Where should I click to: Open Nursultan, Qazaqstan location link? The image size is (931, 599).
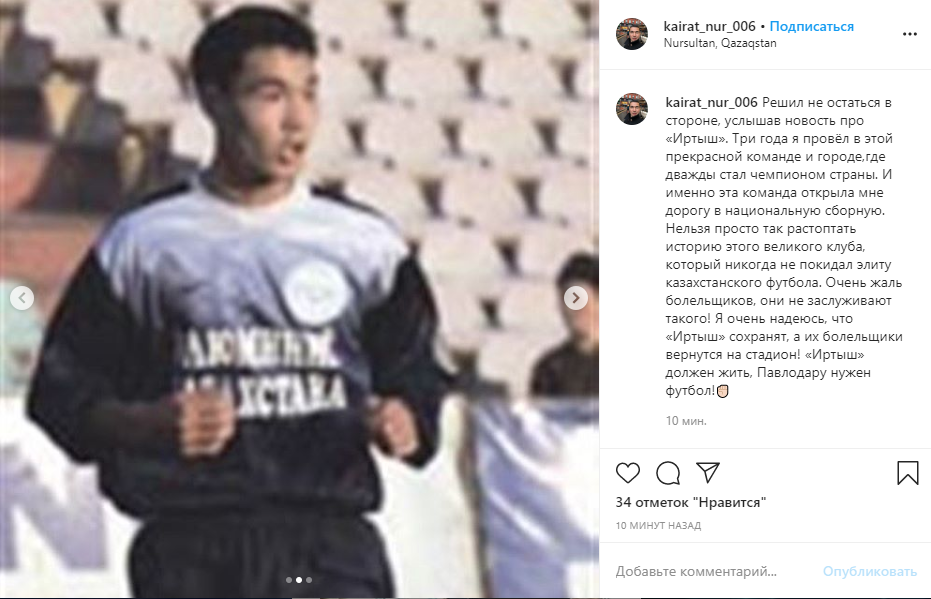(x=720, y=43)
